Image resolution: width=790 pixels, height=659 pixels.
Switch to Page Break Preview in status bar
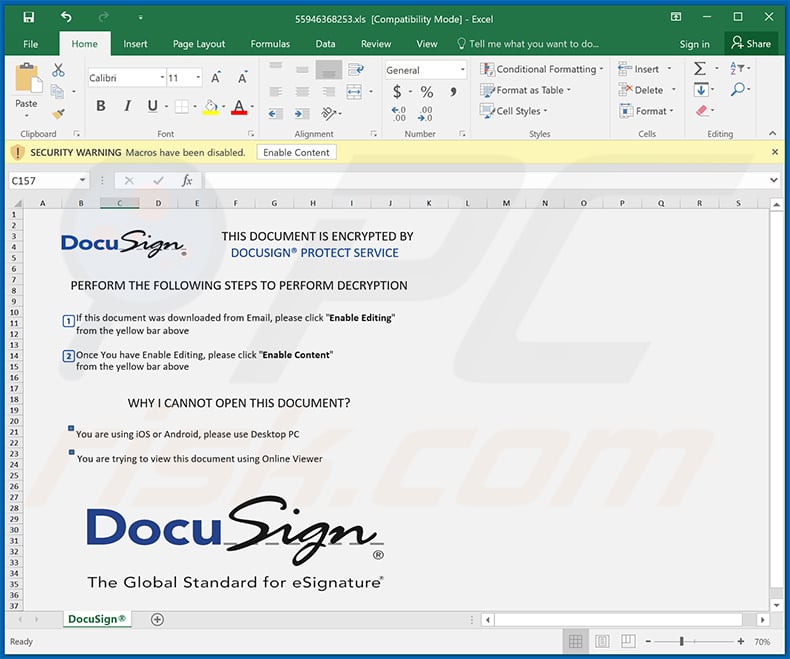point(628,641)
